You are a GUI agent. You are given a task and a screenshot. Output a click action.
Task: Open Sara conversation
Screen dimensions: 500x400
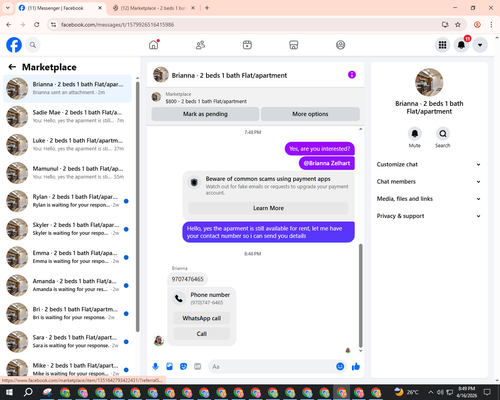click(67, 341)
